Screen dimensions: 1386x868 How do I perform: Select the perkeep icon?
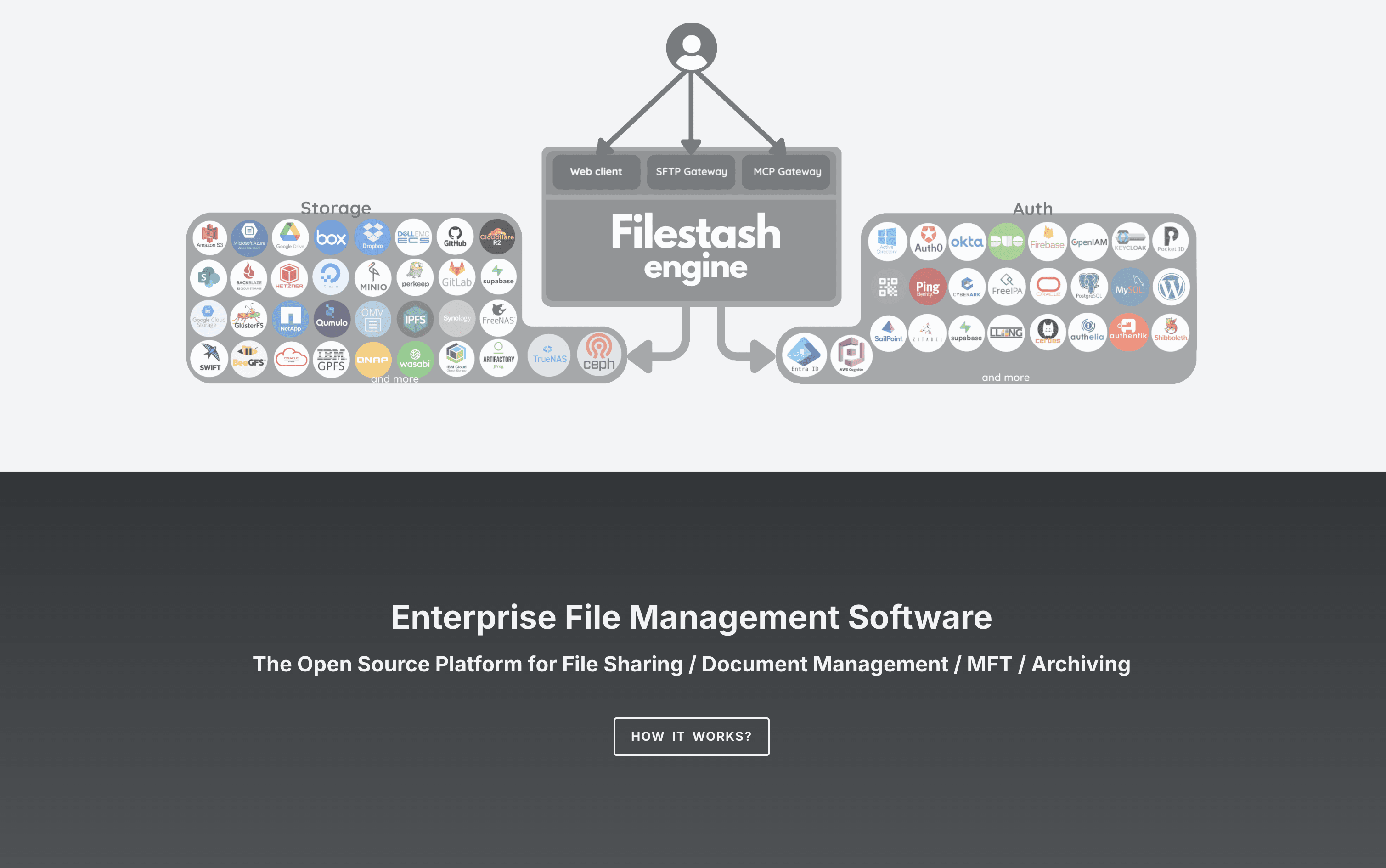[415, 278]
